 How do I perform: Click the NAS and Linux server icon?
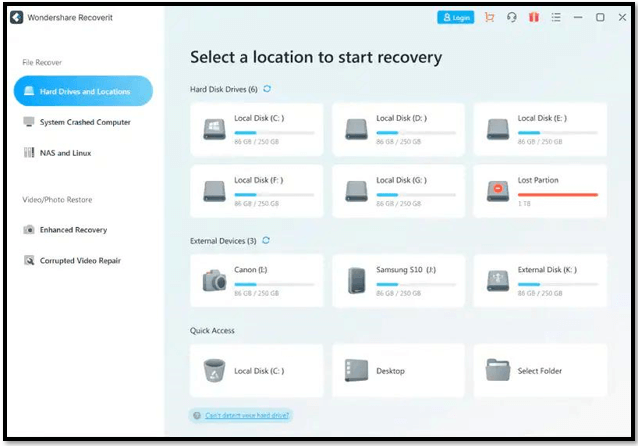tap(29, 153)
